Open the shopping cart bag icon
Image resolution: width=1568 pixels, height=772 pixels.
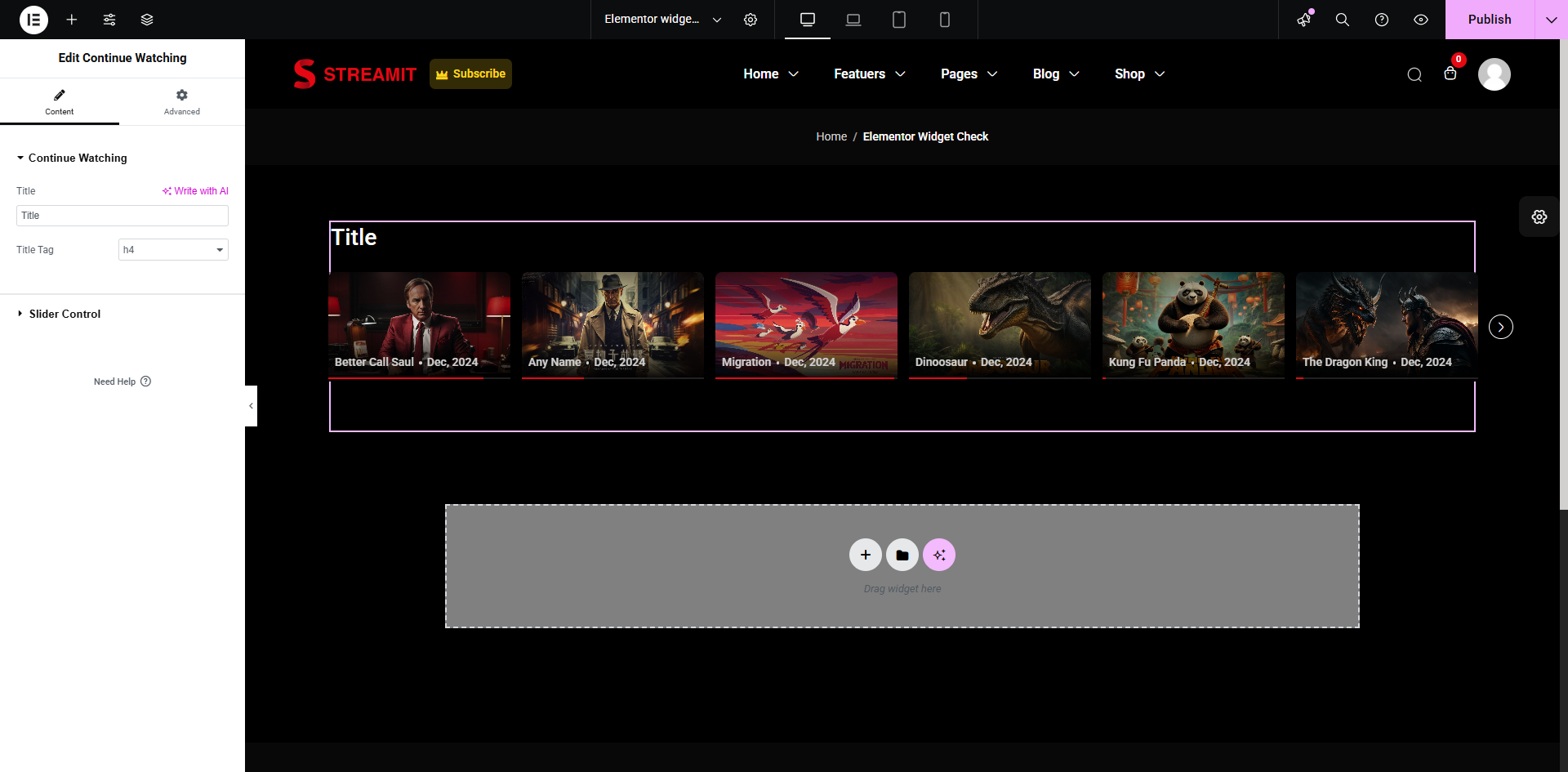[x=1450, y=74]
